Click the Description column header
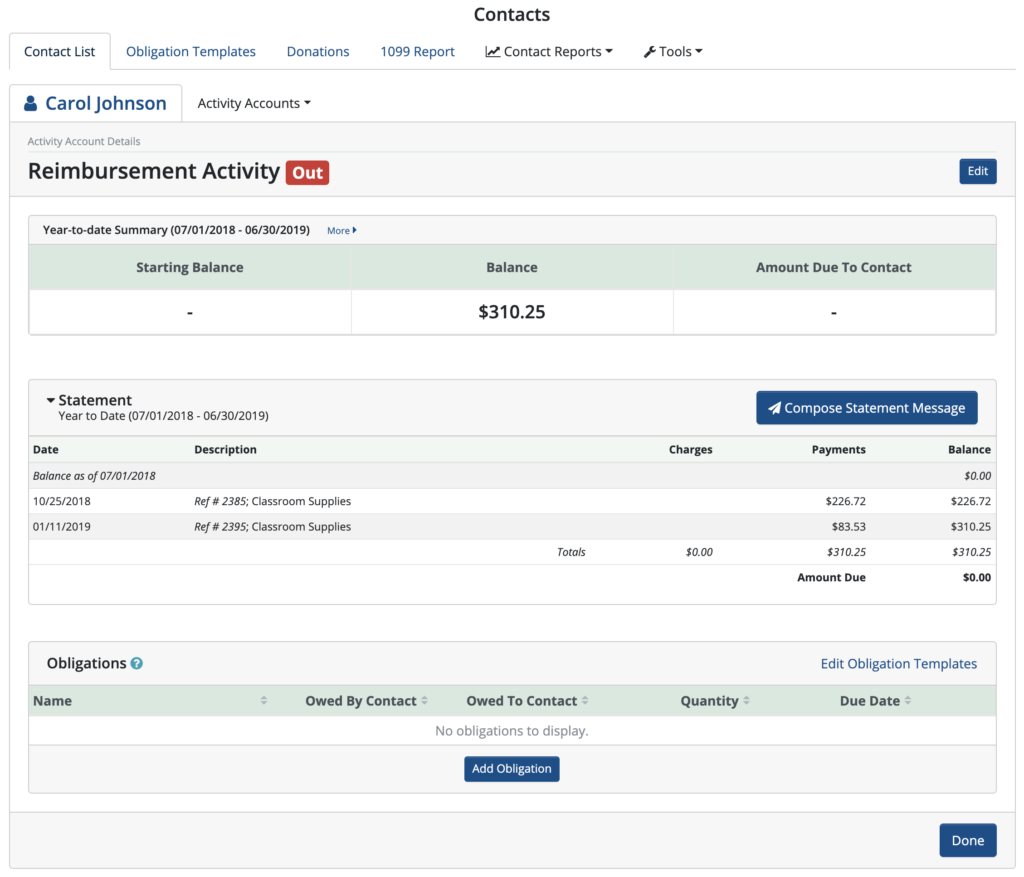Image resolution: width=1024 pixels, height=877 pixels. pyautogui.click(x=225, y=450)
